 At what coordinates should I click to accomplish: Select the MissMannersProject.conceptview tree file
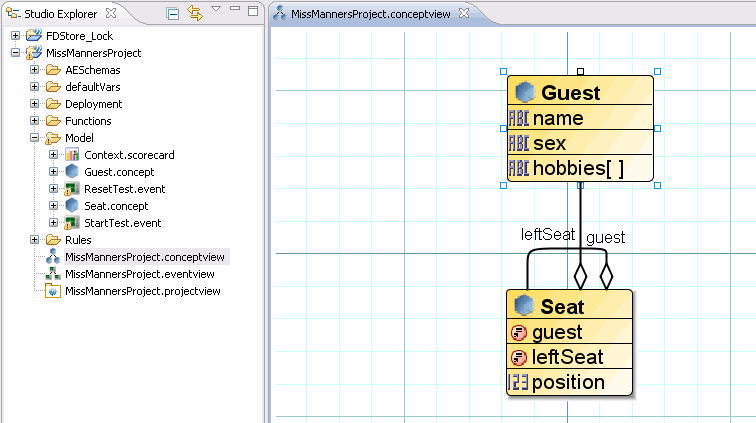click(x=145, y=257)
